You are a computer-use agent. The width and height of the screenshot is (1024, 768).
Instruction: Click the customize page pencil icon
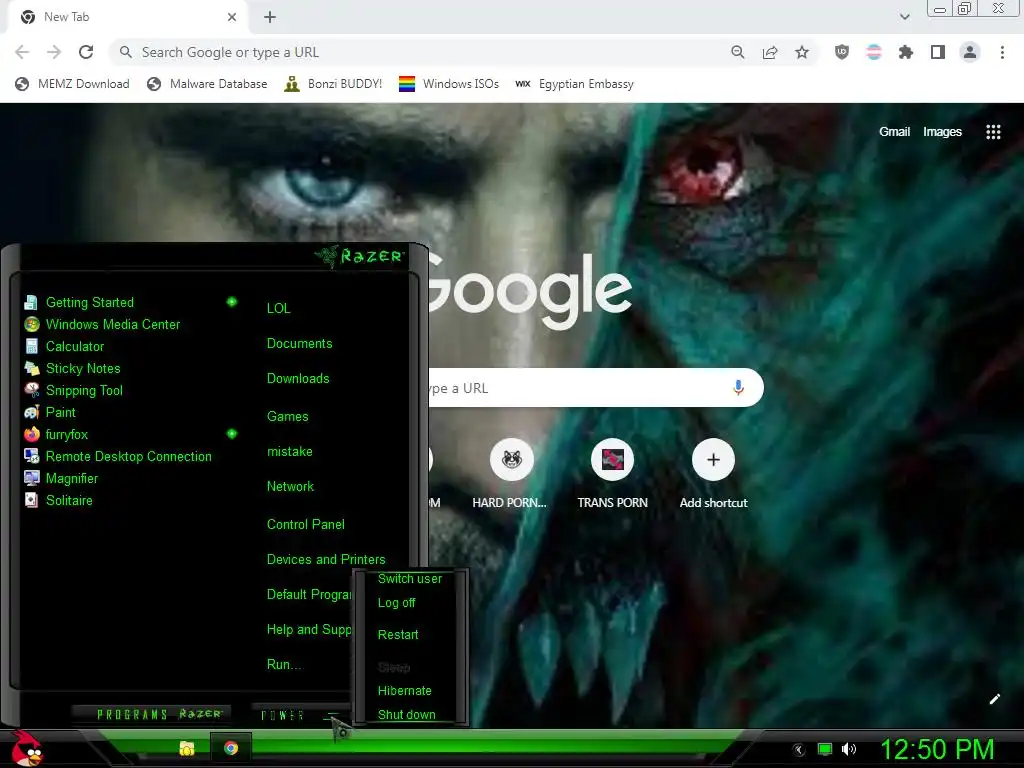[995, 699]
